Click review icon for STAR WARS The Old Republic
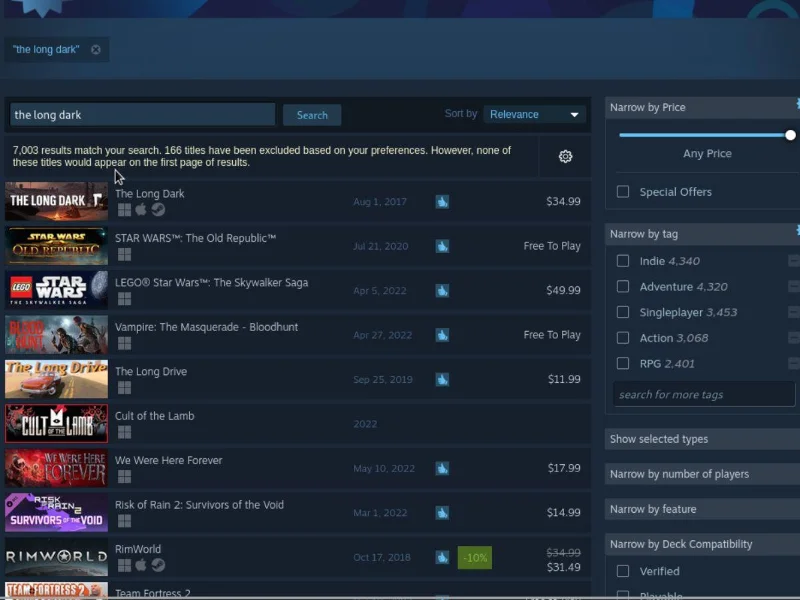The image size is (800, 600). pos(442,246)
